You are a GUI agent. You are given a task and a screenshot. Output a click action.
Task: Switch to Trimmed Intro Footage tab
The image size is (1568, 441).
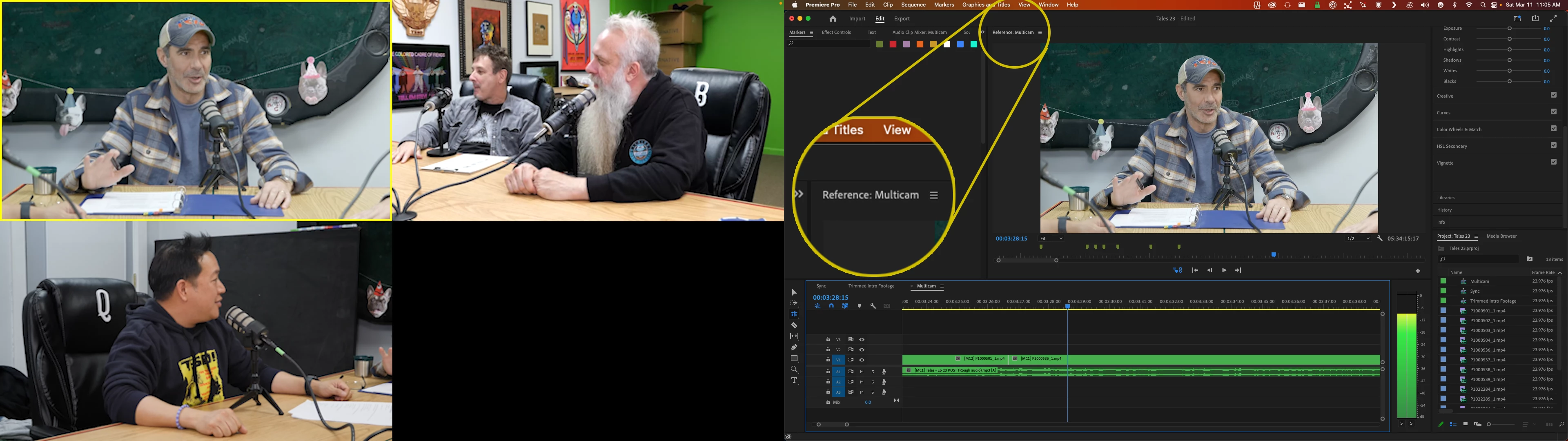[871, 286]
